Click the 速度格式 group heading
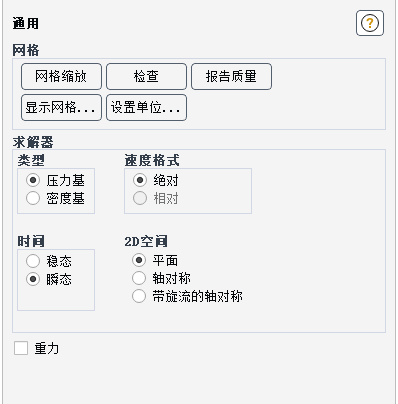Screen dimensions: 398x404 [152, 160]
